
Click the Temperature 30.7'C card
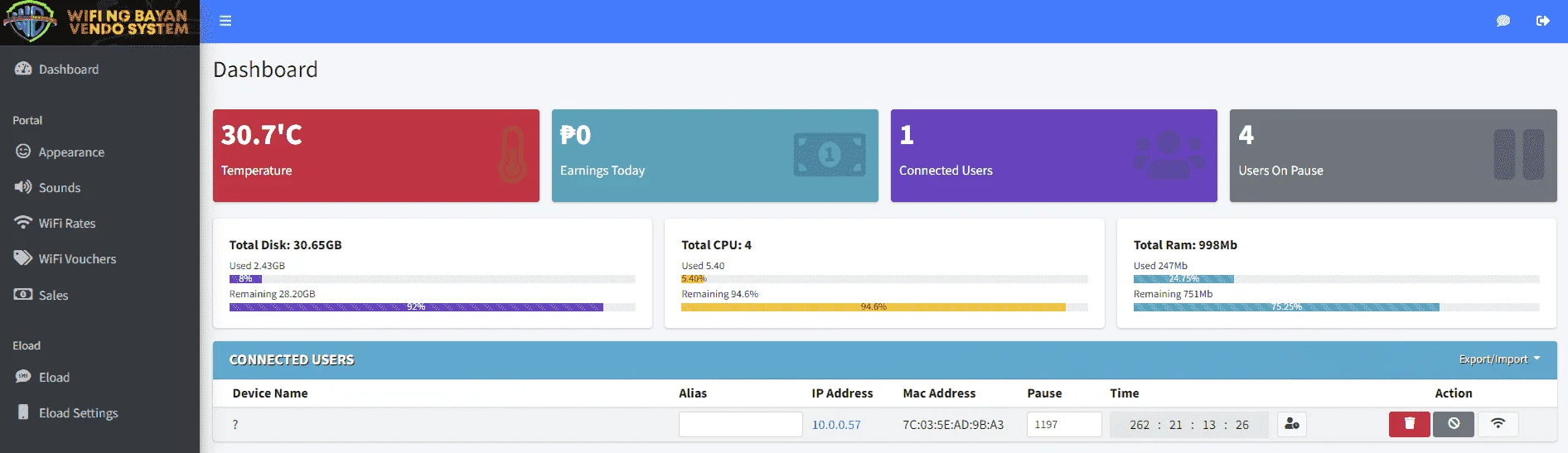point(375,156)
